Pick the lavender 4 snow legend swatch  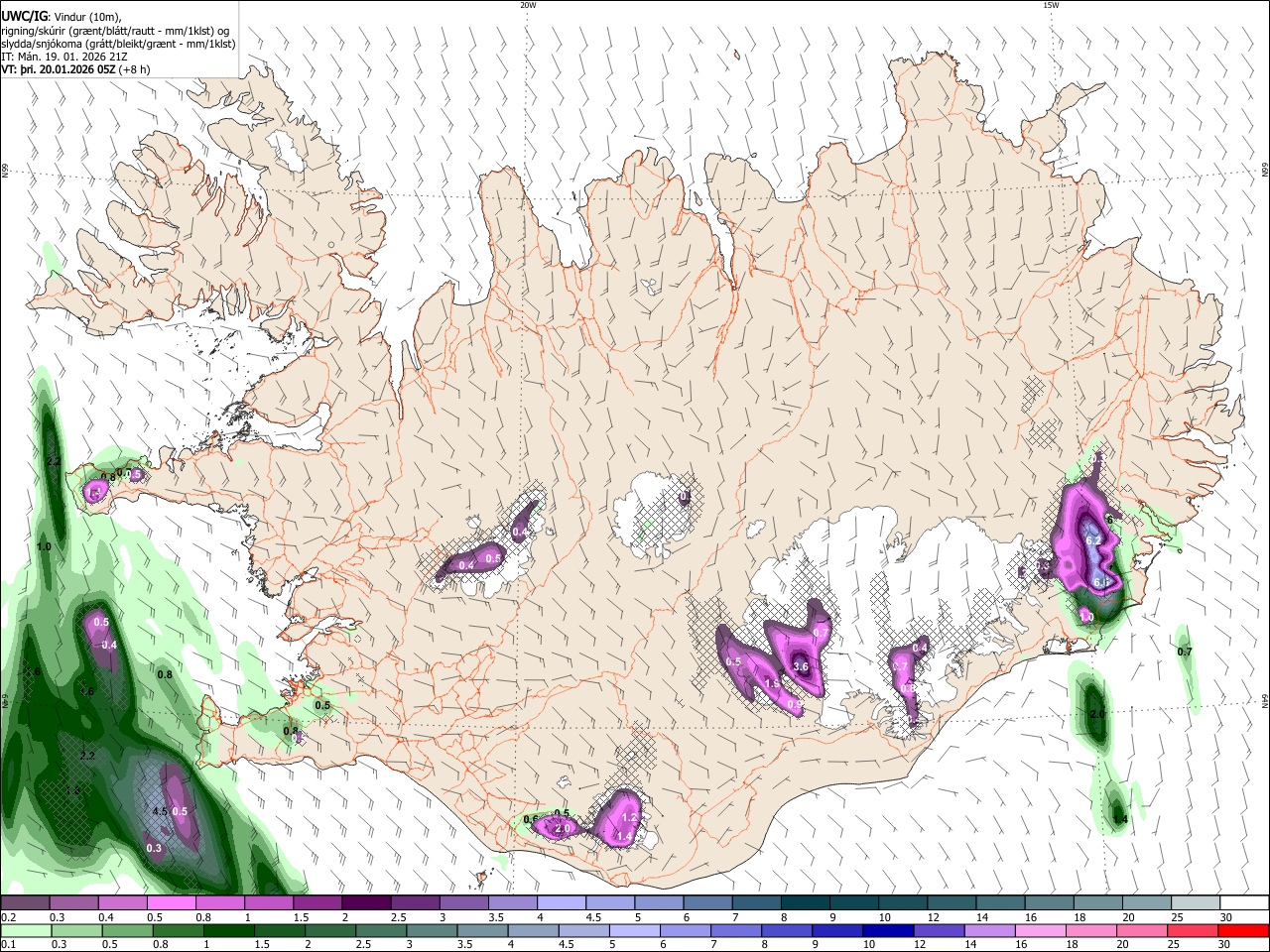pyautogui.click(x=562, y=903)
